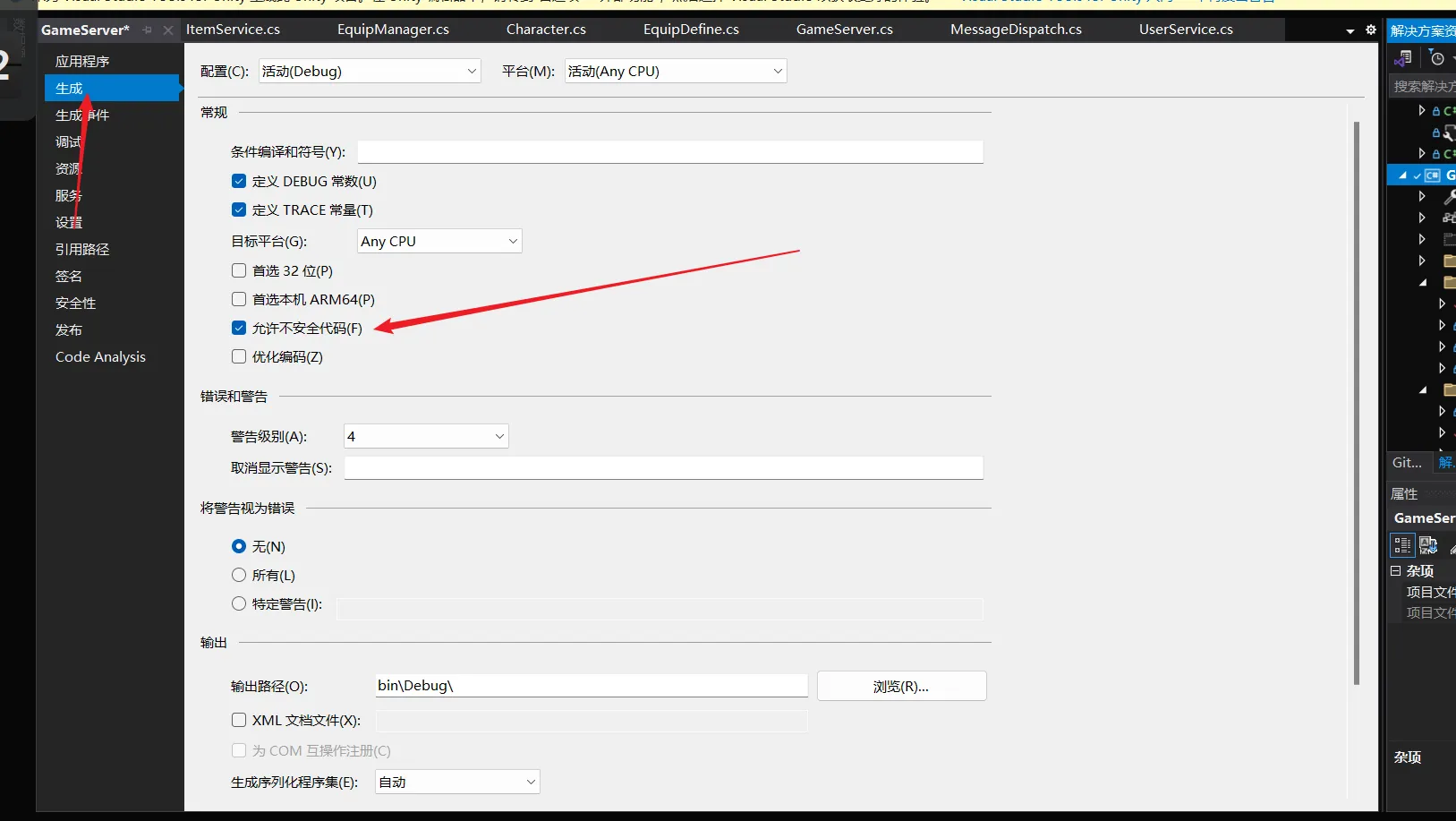Switch to the EquipManager.cs tab

coord(393,30)
